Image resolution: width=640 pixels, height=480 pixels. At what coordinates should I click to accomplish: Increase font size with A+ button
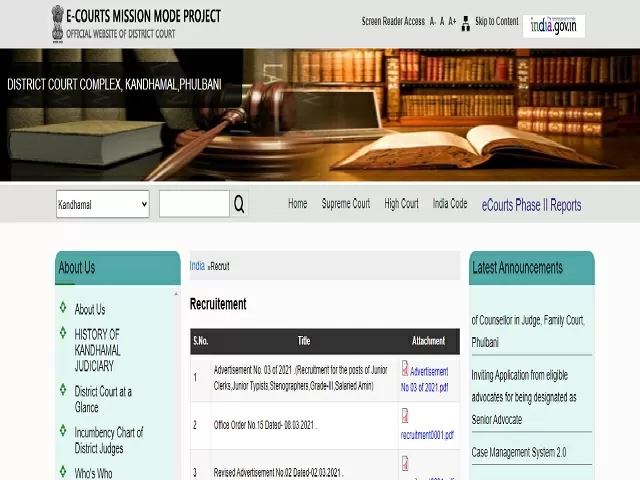pyautogui.click(x=452, y=21)
